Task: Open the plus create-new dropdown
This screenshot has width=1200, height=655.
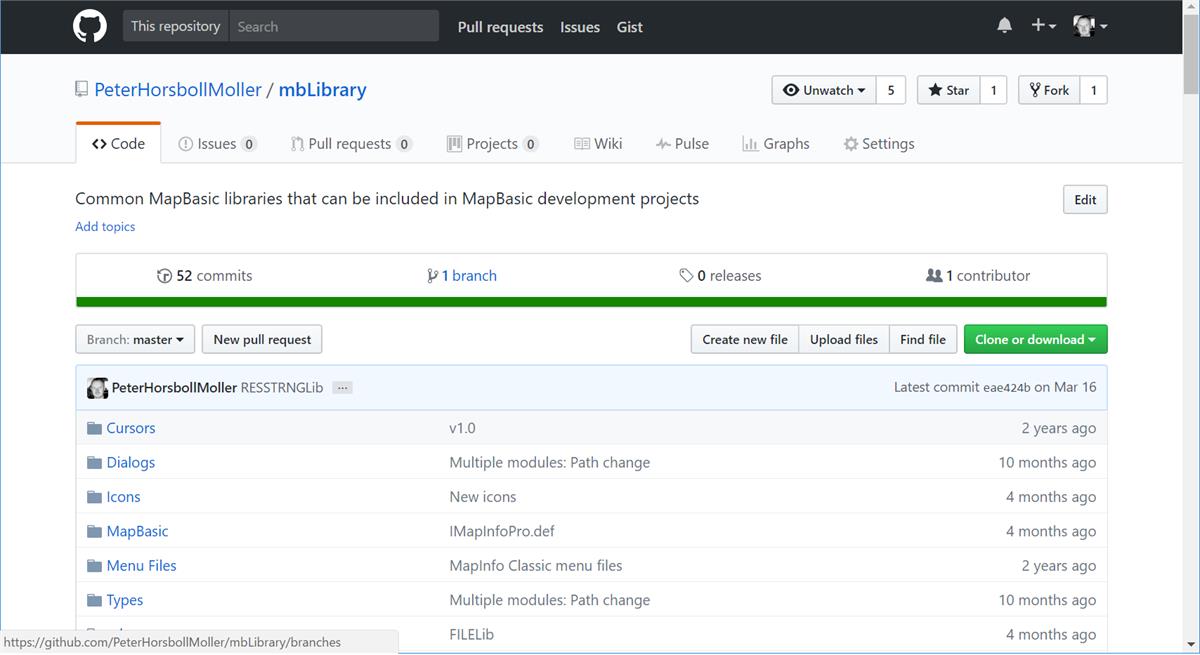Action: [1043, 26]
